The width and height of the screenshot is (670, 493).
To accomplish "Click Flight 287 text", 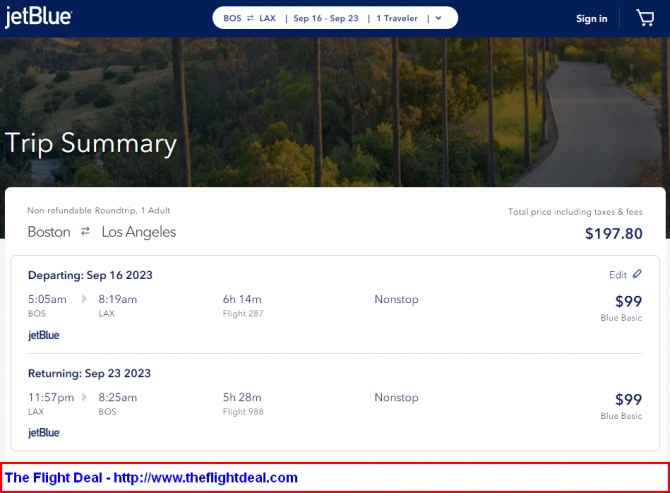I will (x=243, y=314).
